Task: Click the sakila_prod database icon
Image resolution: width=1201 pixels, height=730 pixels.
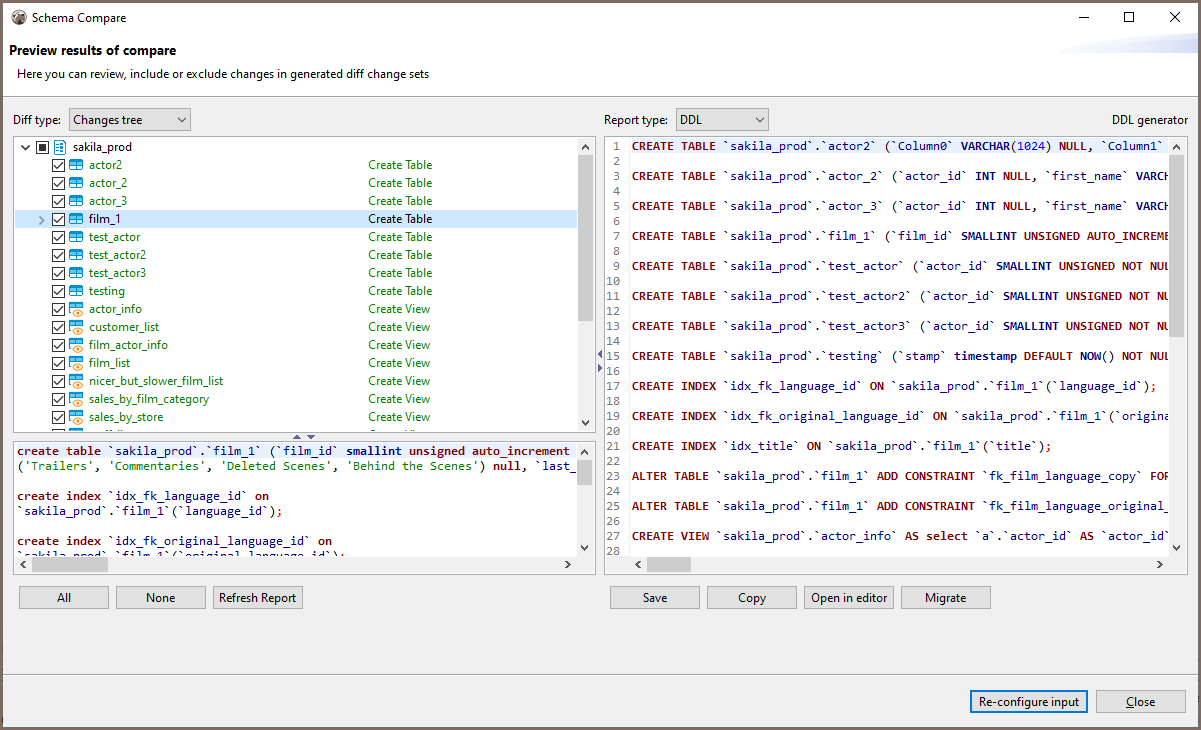Action: (x=59, y=147)
